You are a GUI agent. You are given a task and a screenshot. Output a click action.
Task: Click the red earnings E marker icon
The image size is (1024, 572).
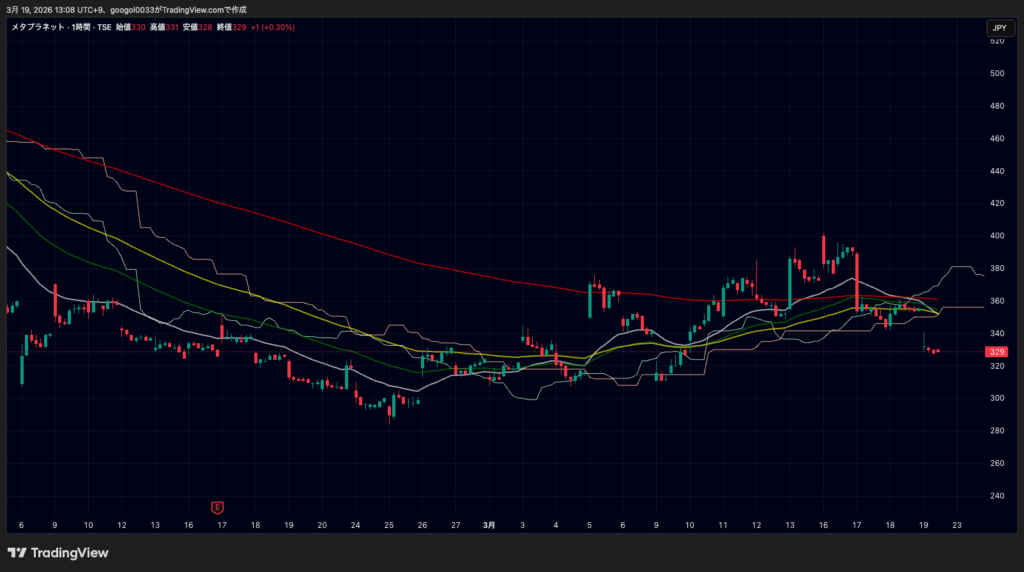217,507
